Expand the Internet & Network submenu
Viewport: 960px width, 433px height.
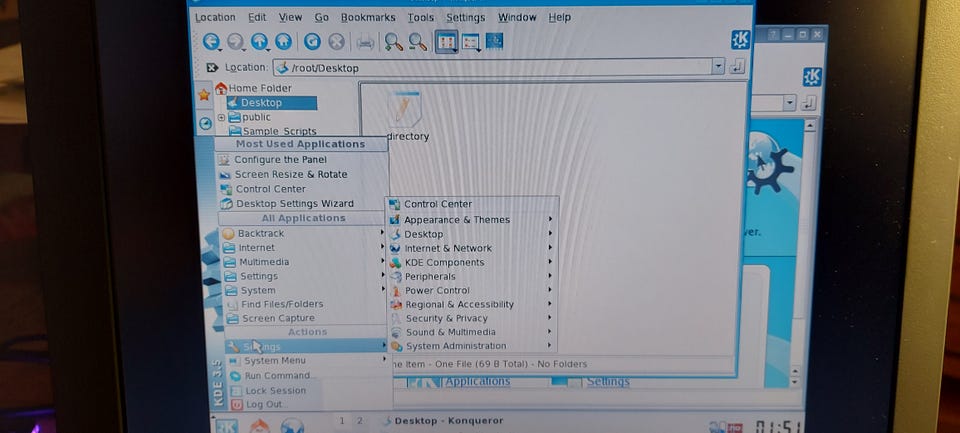(x=471, y=248)
